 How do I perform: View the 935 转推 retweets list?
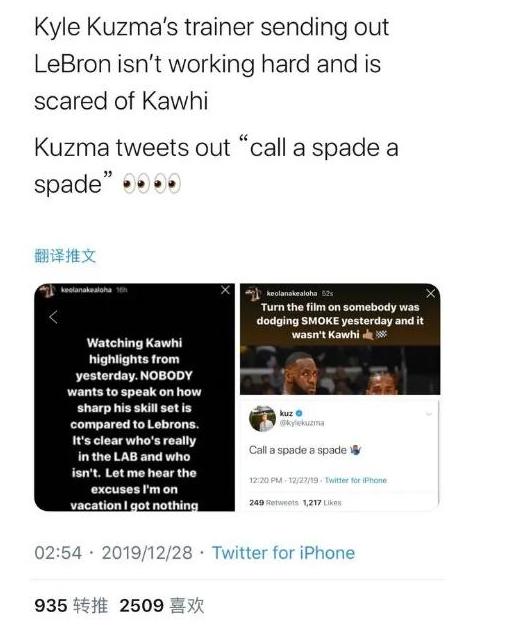click(x=71, y=605)
